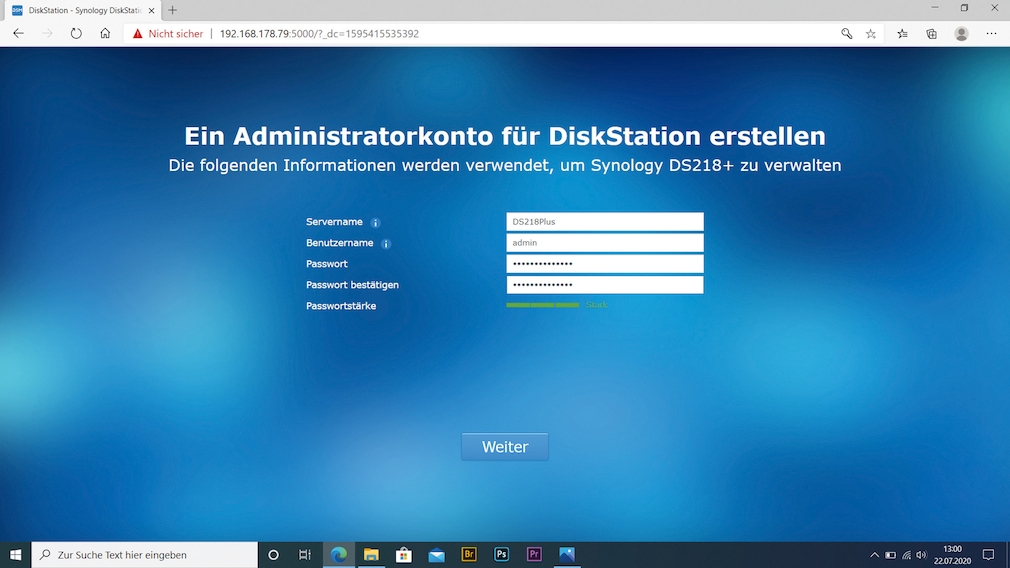
Task: Click the Weiter button
Action: (x=504, y=447)
